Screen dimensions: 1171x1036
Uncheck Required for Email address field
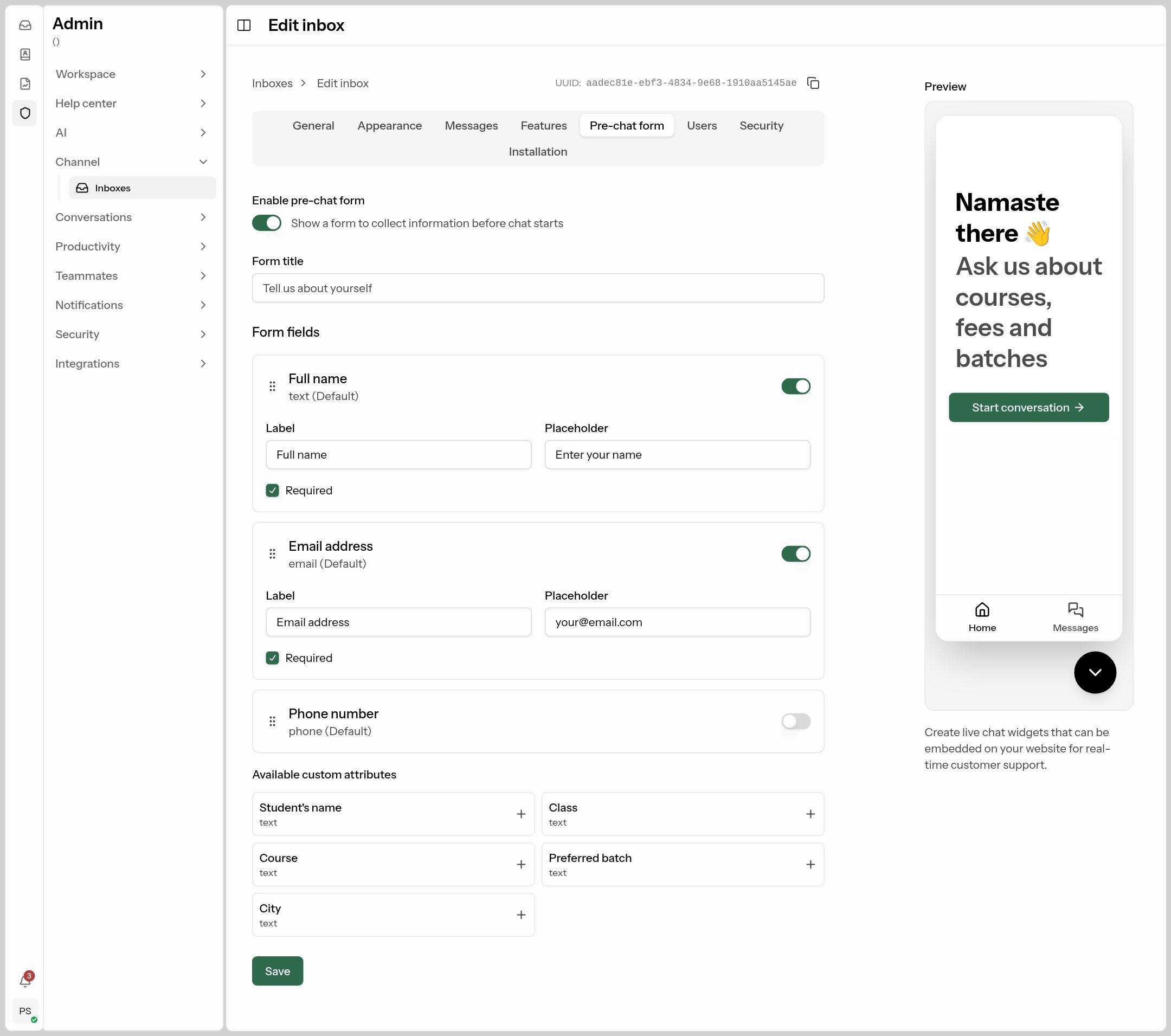pyautogui.click(x=273, y=658)
